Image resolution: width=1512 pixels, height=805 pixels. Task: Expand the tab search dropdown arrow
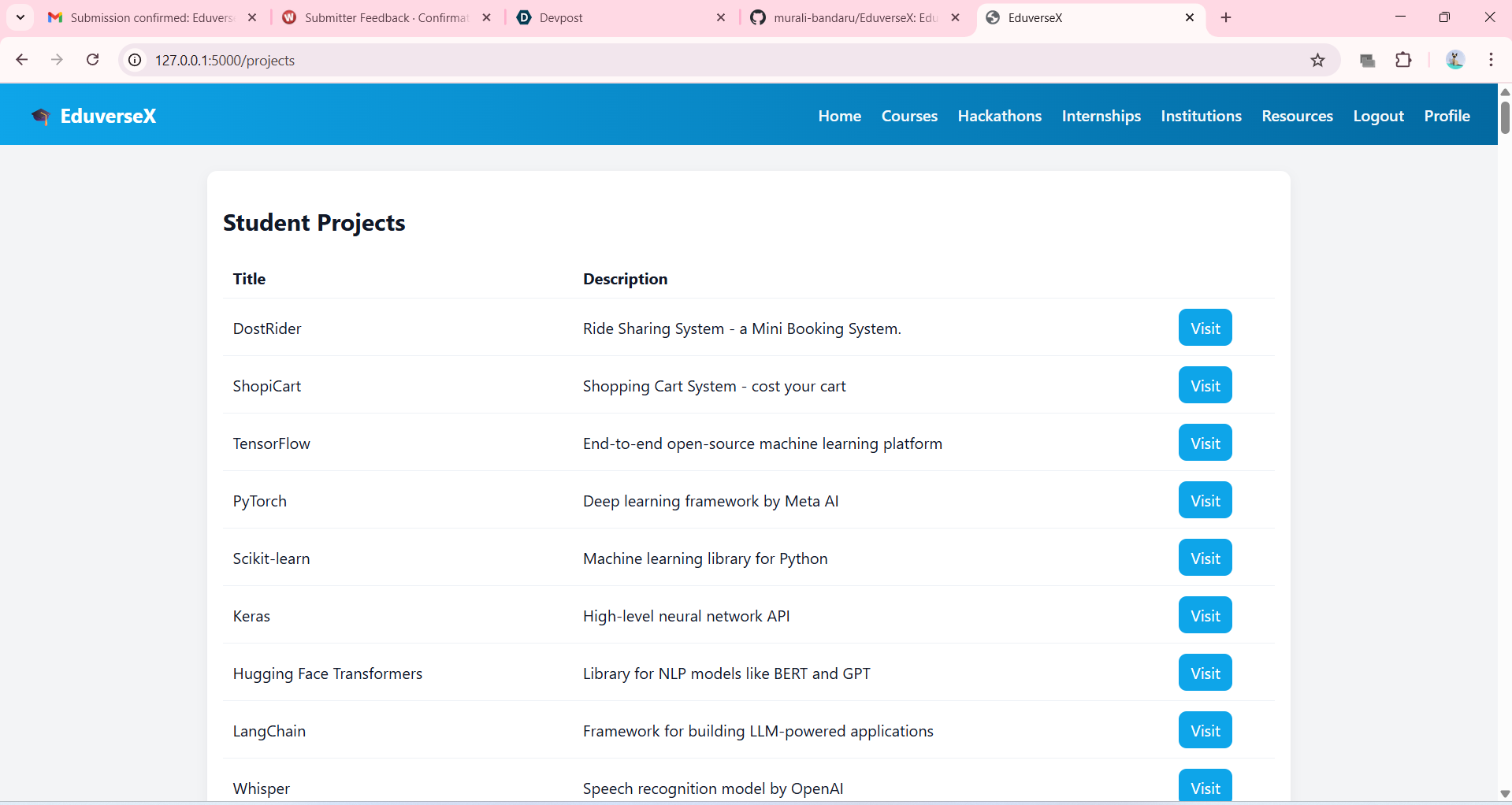coord(20,17)
